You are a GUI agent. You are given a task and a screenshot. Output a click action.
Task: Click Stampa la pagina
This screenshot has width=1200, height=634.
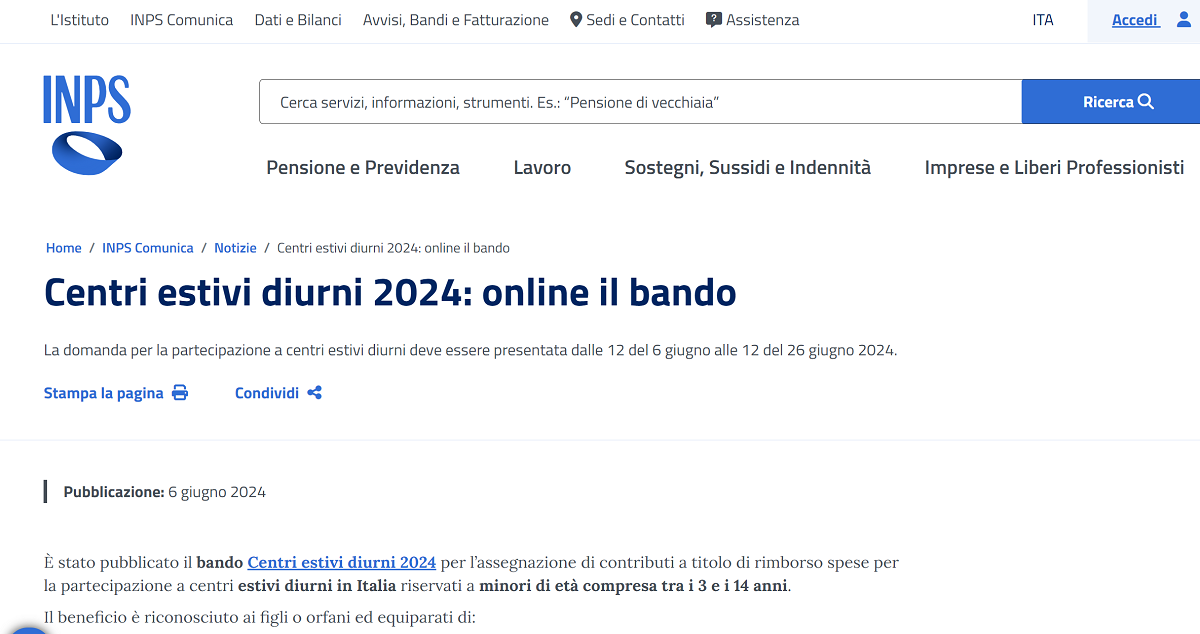[116, 393]
